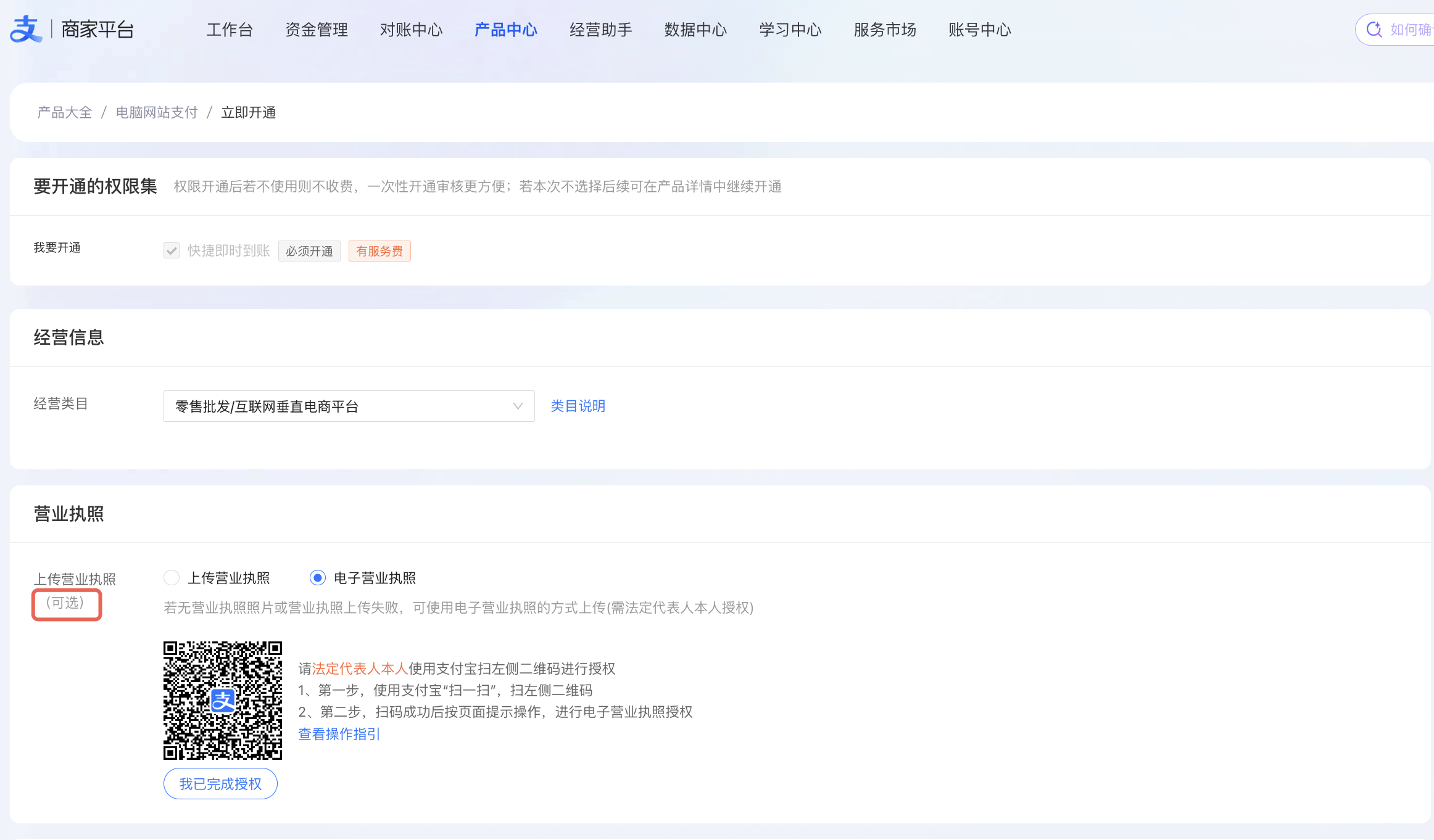This screenshot has height=840, width=1434.
Task: Click the Alipay logo icon
Action: pos(26,29)
